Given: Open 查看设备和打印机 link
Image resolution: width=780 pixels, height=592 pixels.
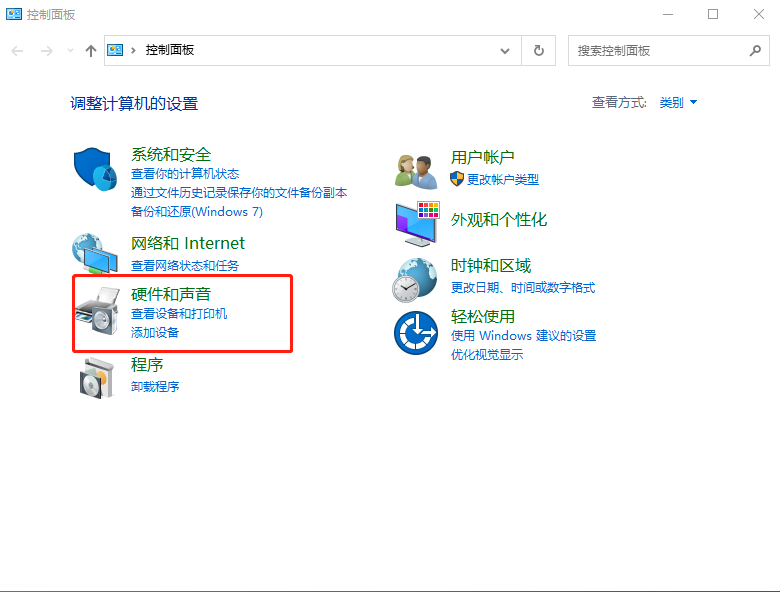Looking at the screenshot, I should click(x=179, y=314).
